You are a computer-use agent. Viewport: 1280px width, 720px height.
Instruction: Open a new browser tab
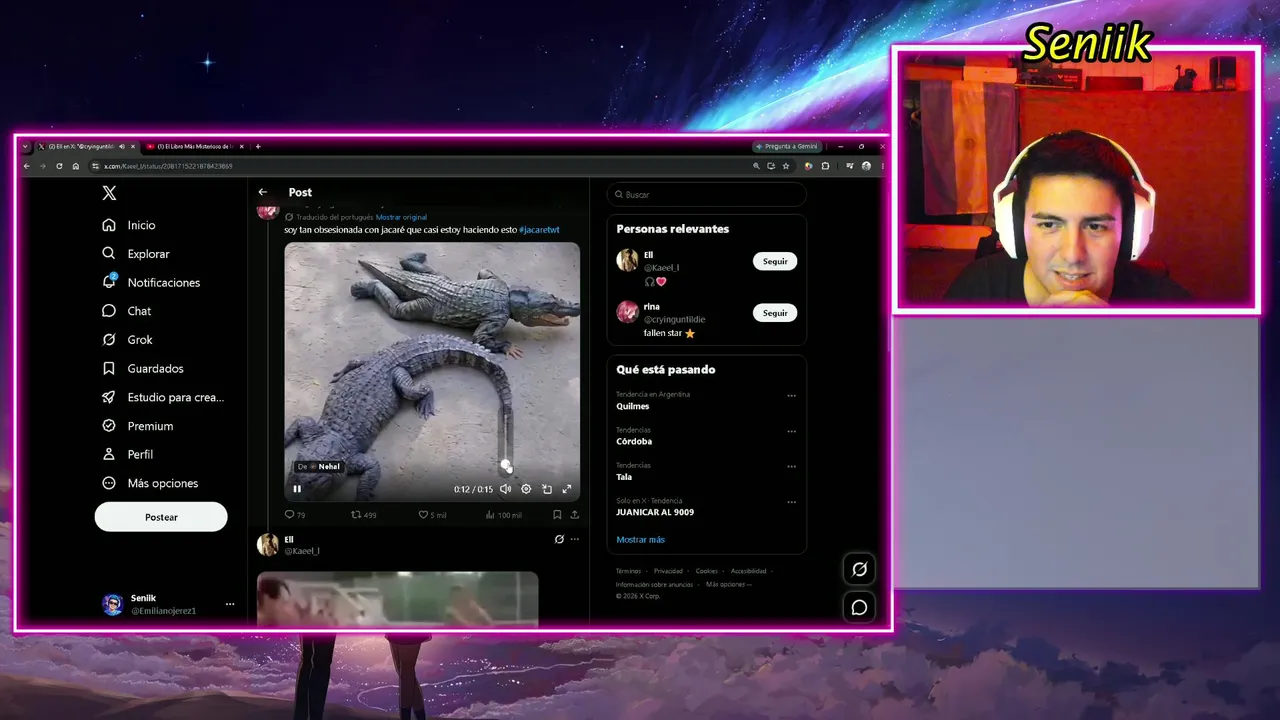click(x=258, y=146)
